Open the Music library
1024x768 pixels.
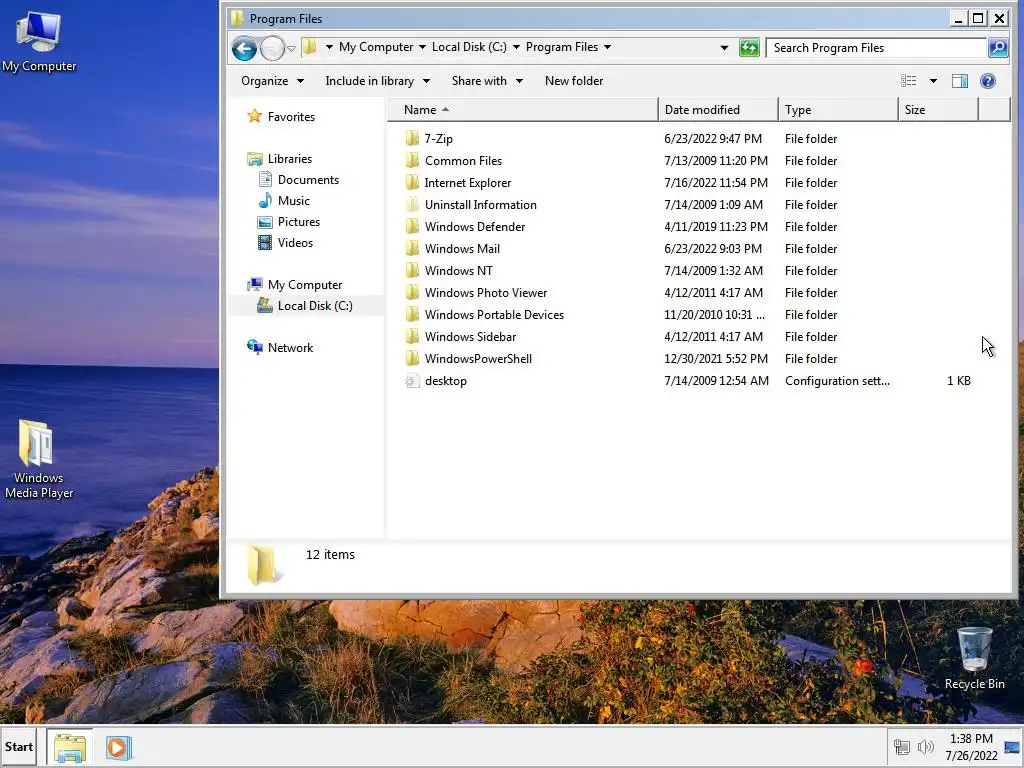point(293,200)
